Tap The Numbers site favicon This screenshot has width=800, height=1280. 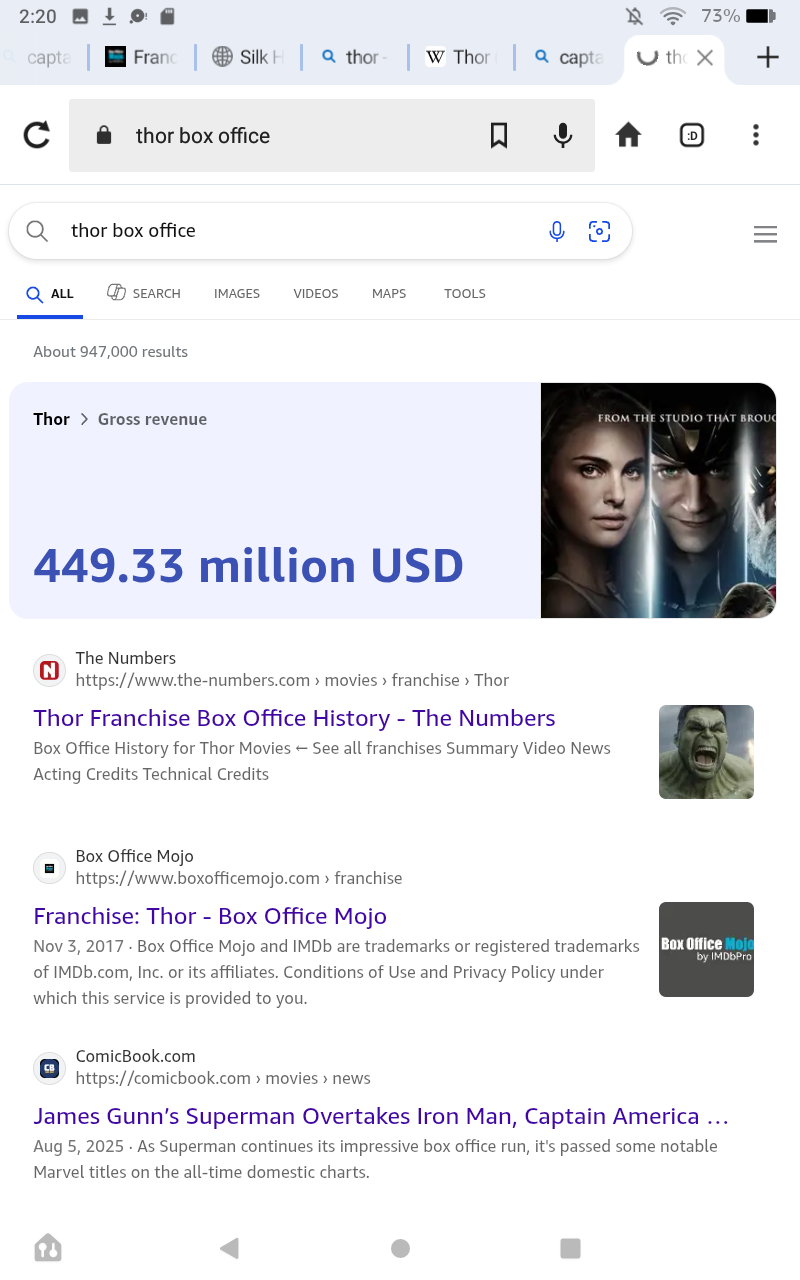(49, 669)
